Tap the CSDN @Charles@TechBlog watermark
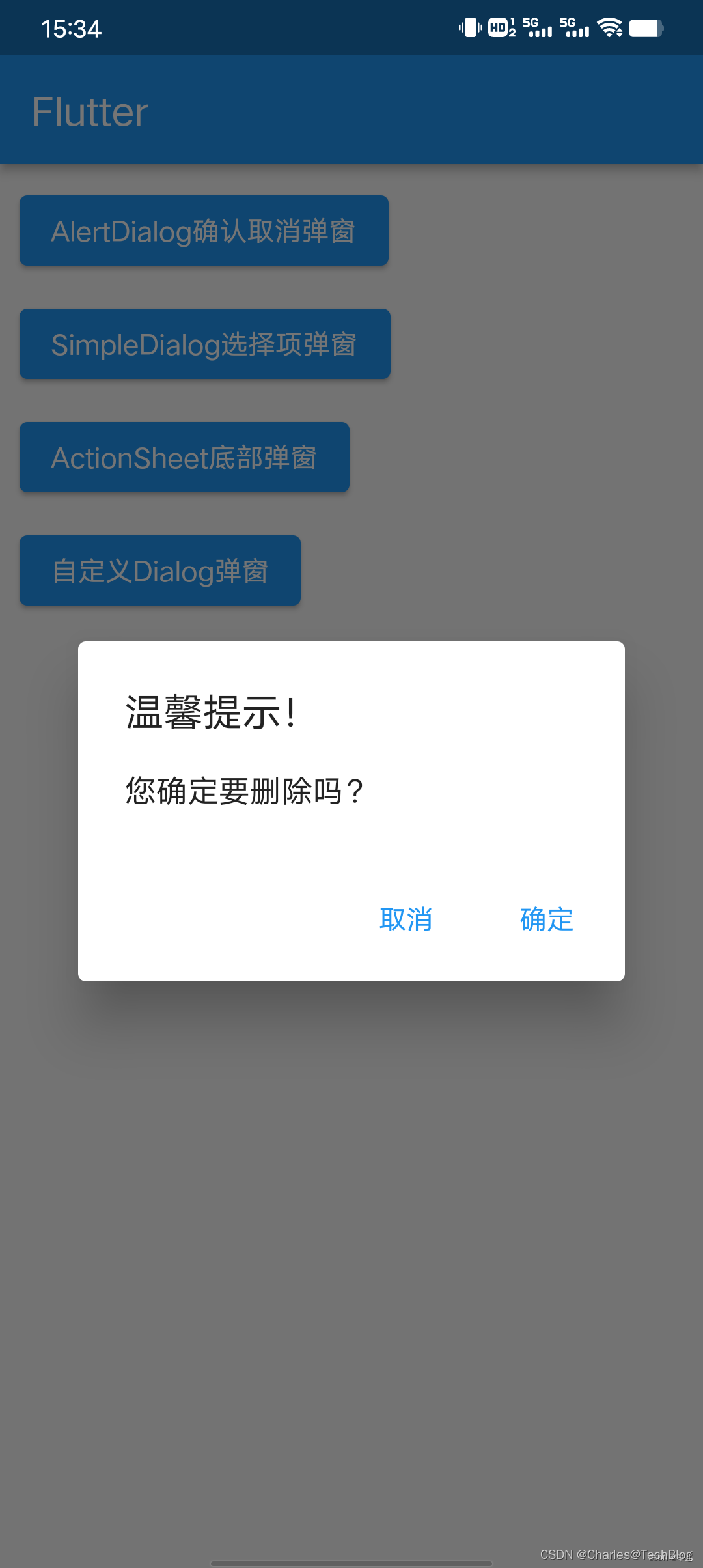This screenshot has height=1568, width=703. tap(616, 1554)
